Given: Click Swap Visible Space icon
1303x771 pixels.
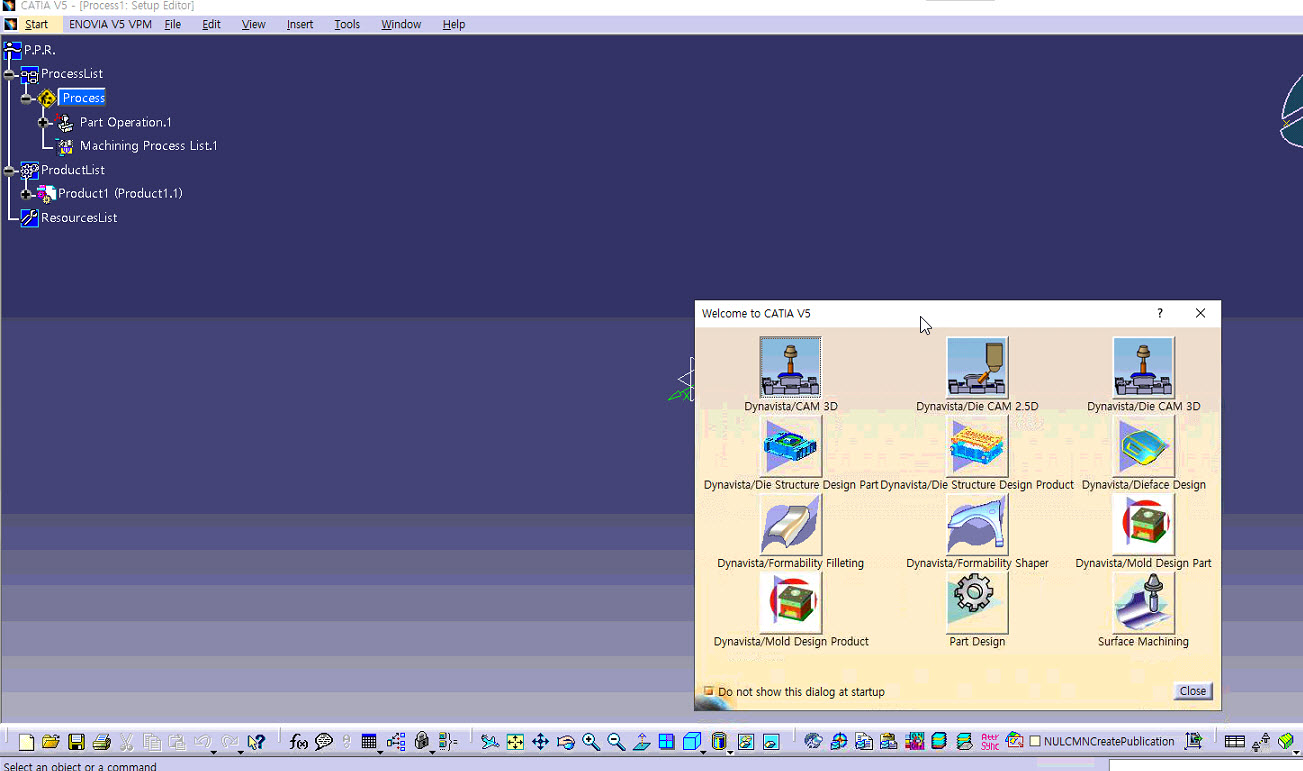Looking at the screenshot, I should pos(771,742).
